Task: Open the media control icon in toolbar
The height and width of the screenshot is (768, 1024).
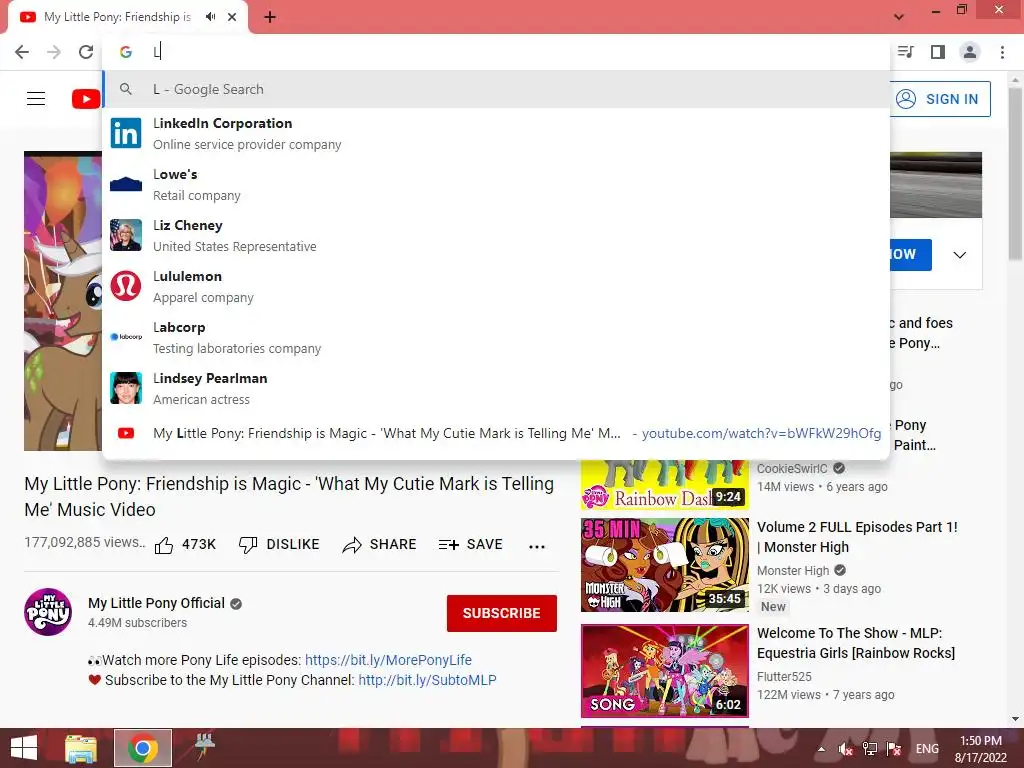Action: click(x=906, y=52)
